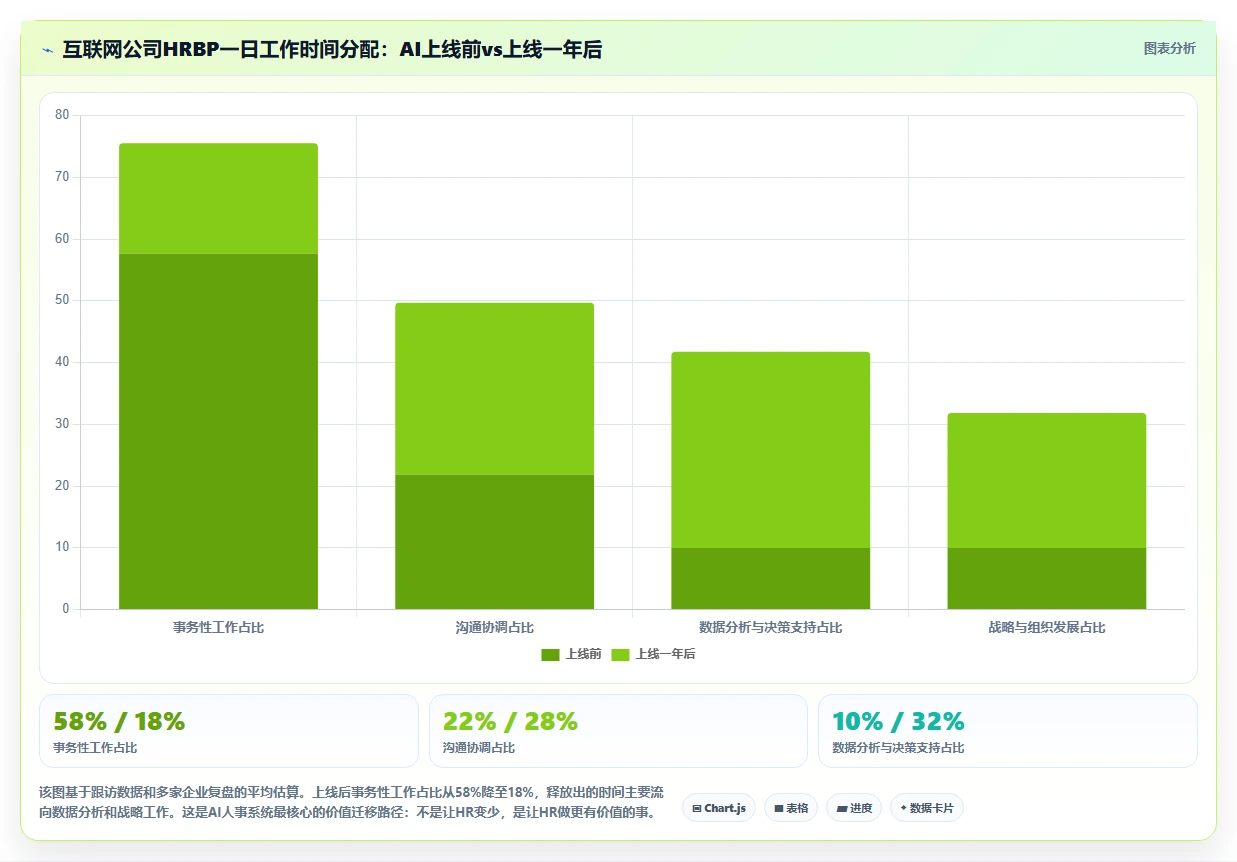Click the 战略与组织发展占比 x-axis label
This screenshot has width=1237, height=862.
pyautogui.click(x=1046, y=628)
